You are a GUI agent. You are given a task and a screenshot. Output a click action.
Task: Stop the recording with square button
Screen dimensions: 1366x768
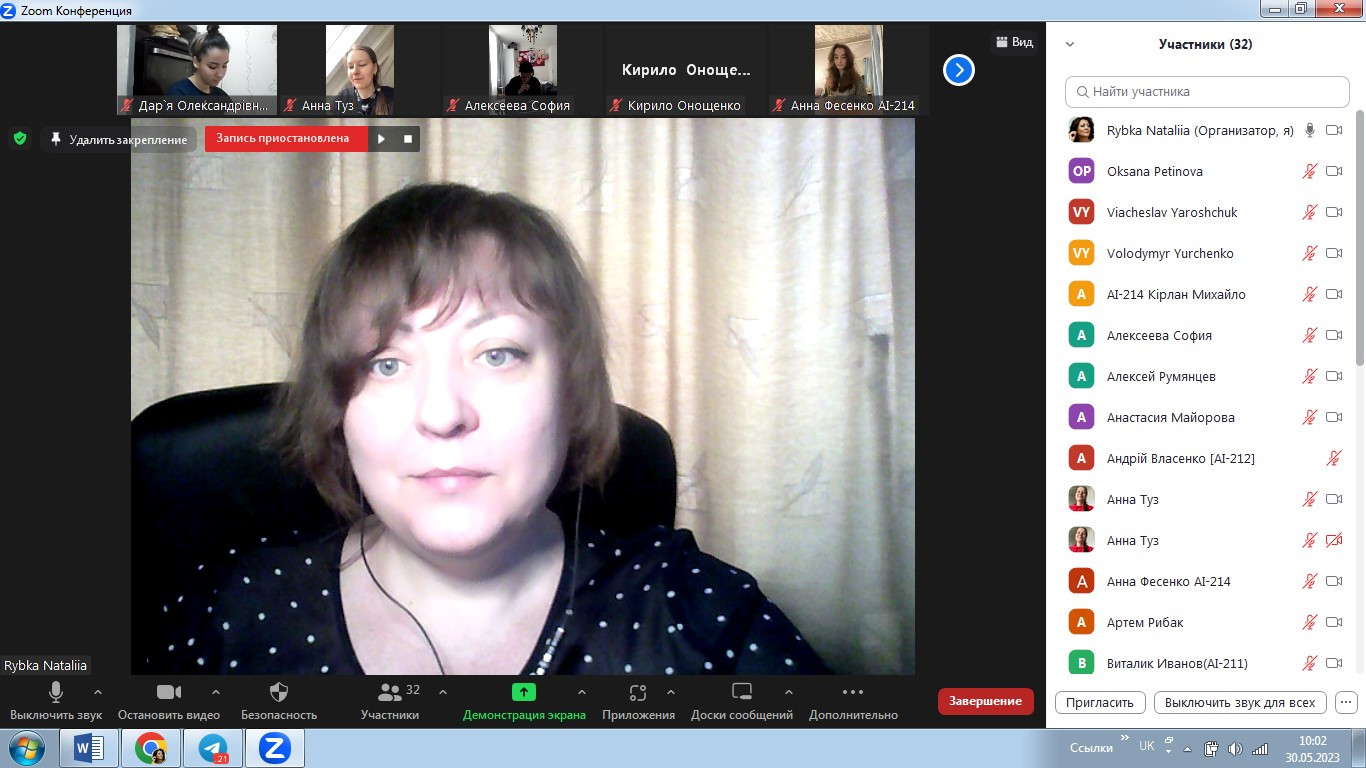408,139
